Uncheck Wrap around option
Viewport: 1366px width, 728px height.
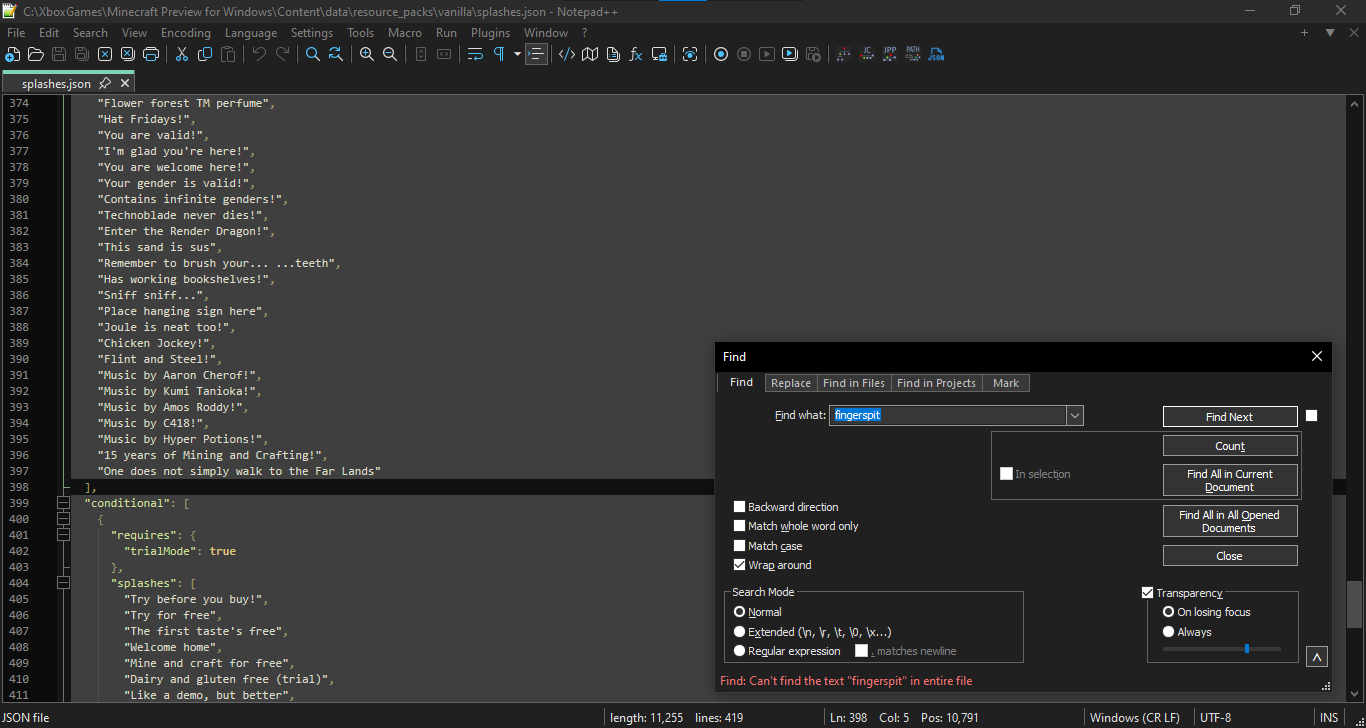coord(739,565)
